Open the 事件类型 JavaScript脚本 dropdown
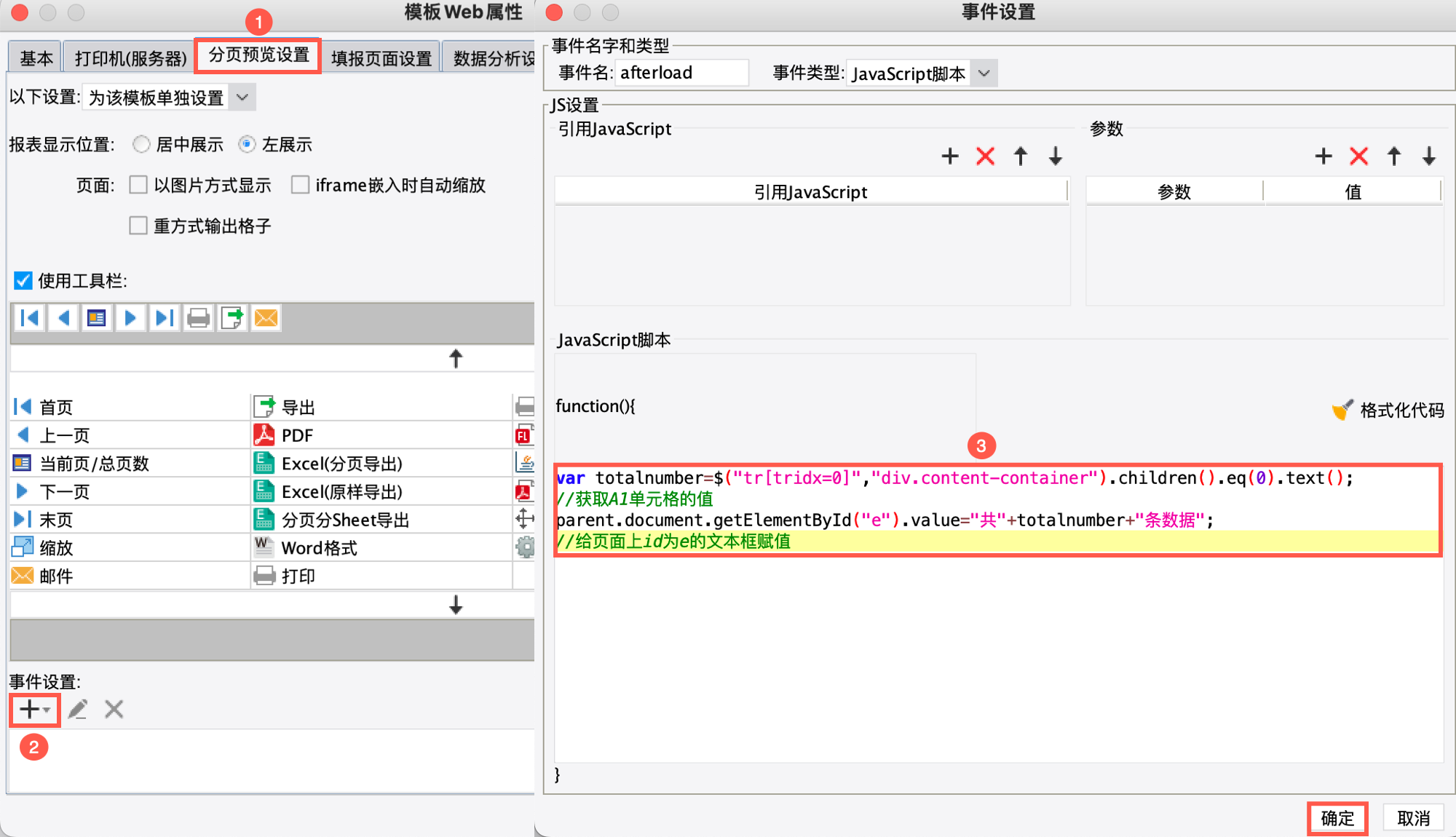The height and width of the screenshot is (837, 1456). click(x=984, y=74)
